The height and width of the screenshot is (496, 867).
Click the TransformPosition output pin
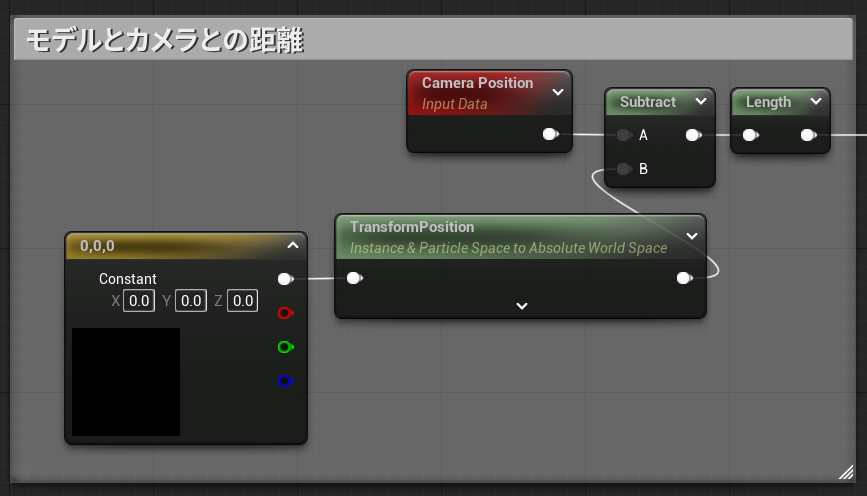(x=684, y=278)
